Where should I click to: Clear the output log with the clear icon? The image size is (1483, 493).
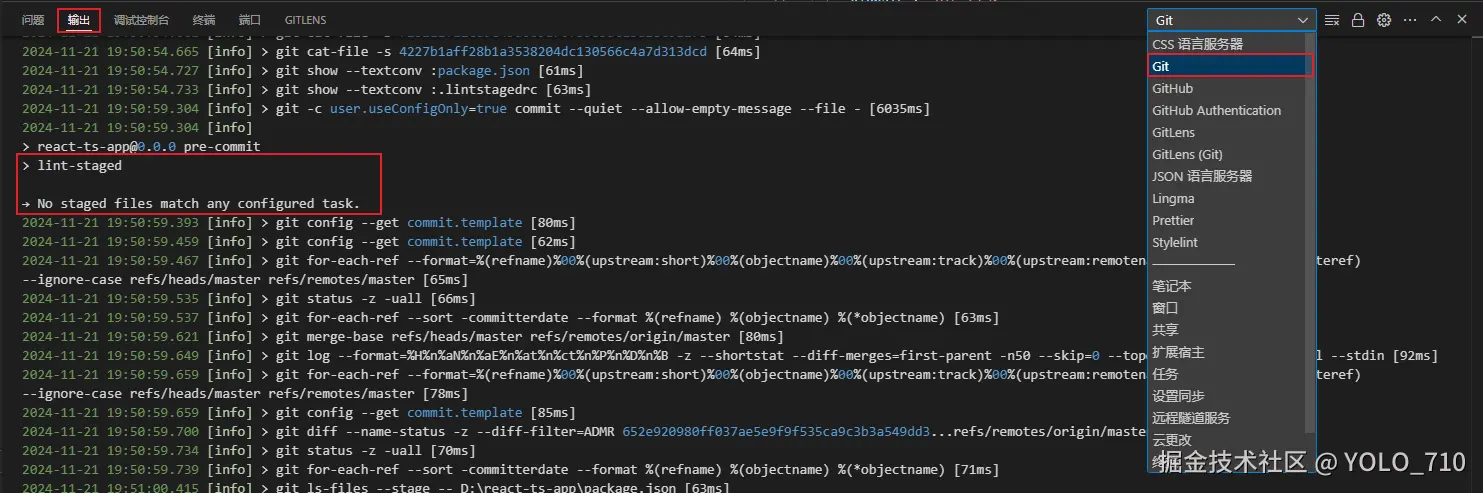tap(1332, 20)
